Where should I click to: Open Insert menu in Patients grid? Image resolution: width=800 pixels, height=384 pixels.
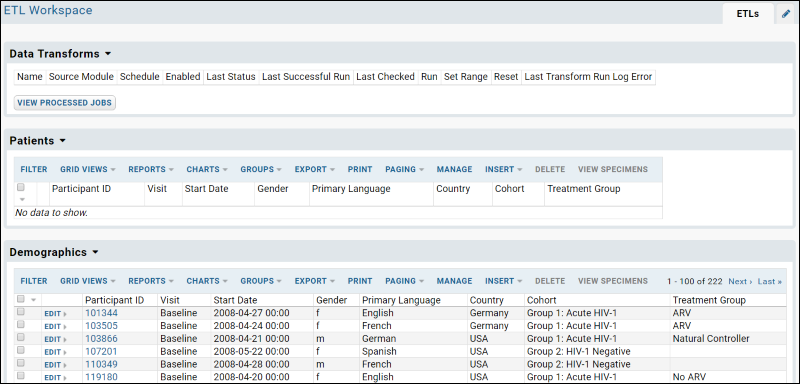pos(504,169)
